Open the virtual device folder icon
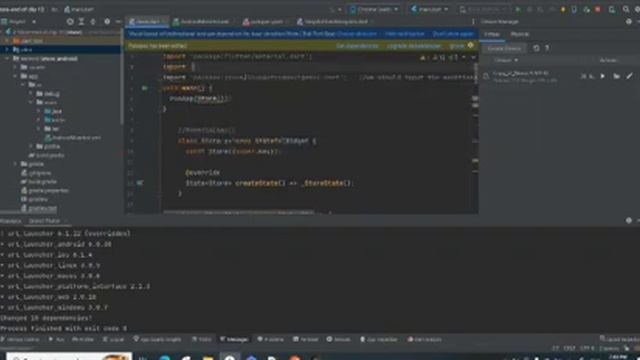The width and height of the screenshot is (640, 360). 616,76
